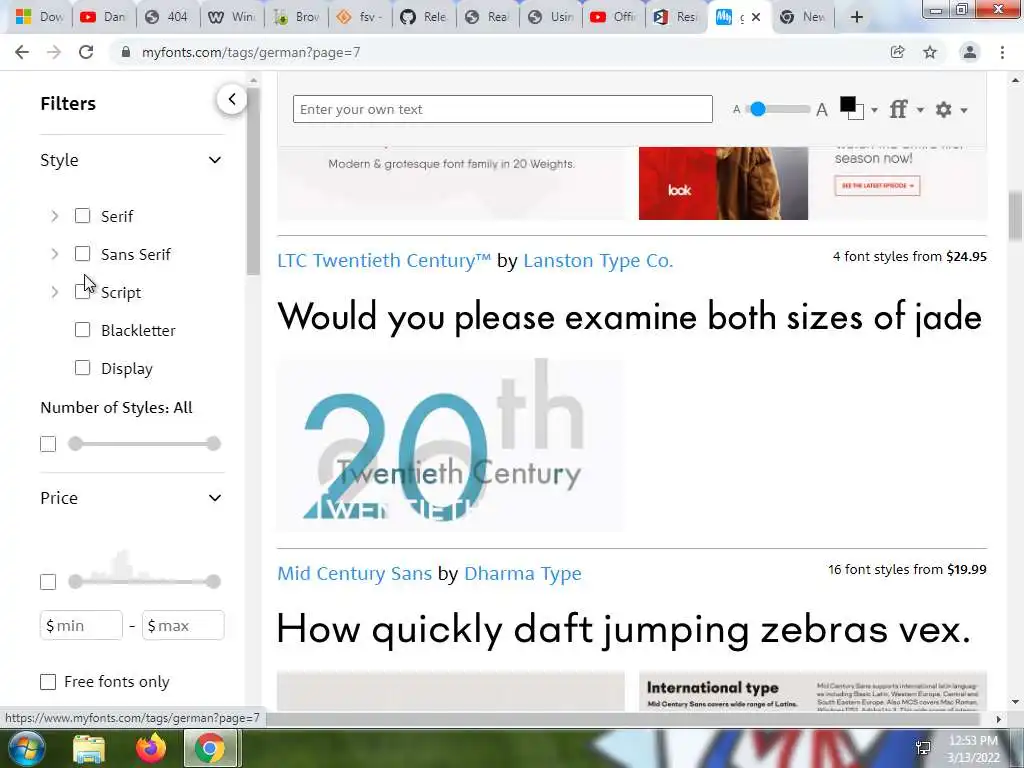Open File Explorer from the taskbar
Viewport: 1024px width, 768px height.
89,749
